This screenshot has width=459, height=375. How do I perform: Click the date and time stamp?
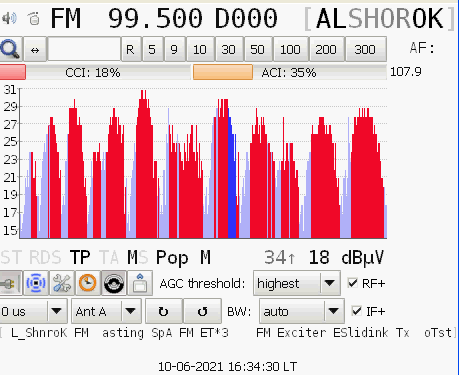pyautogui.click(x=227, y=367)
